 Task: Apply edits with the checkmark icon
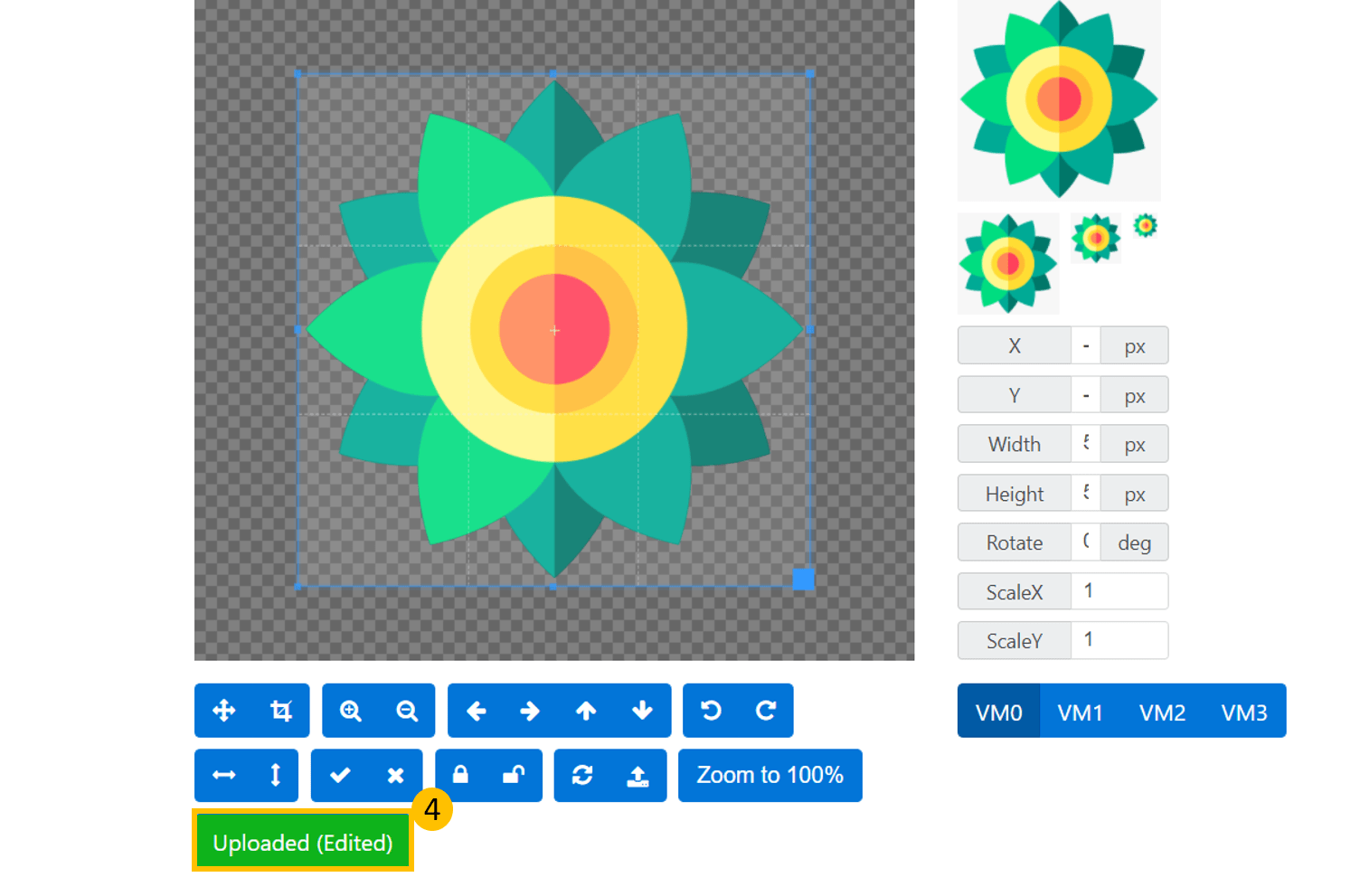pyautogui.click(x=340, y=775)
